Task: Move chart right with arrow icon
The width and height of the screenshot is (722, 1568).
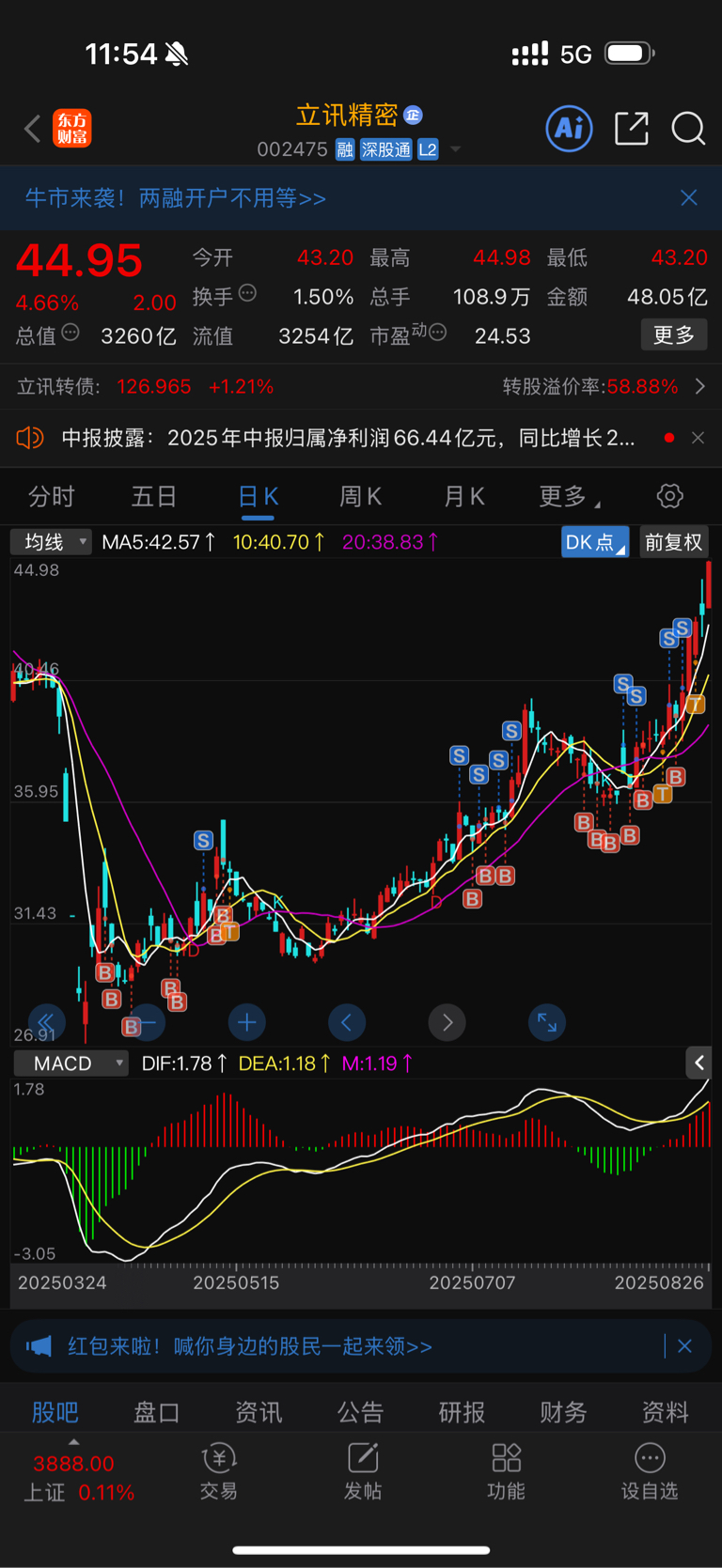Action: pos(447,1022)
